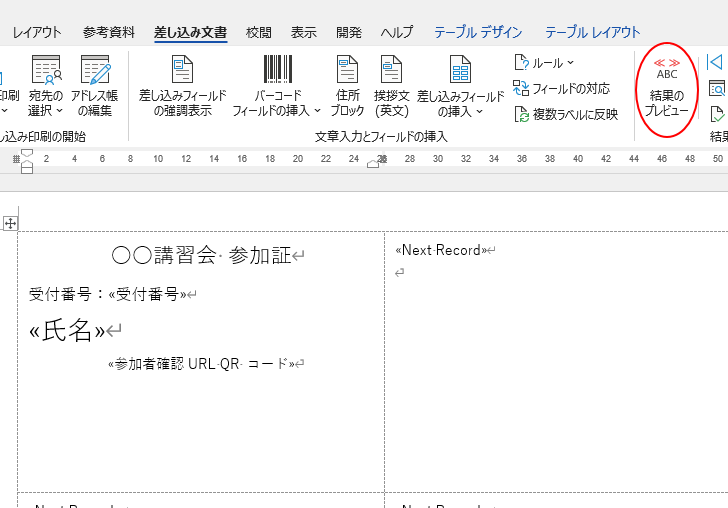Click the table move handle icon
The image size is (728, 508).
(10, 222)
